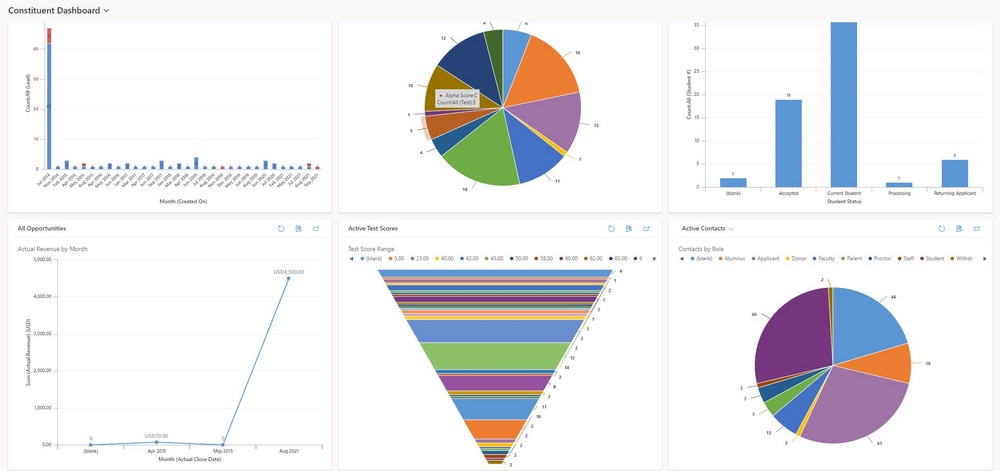
Task: Advance Contacts by Role legend right
Action: [985, 259]
